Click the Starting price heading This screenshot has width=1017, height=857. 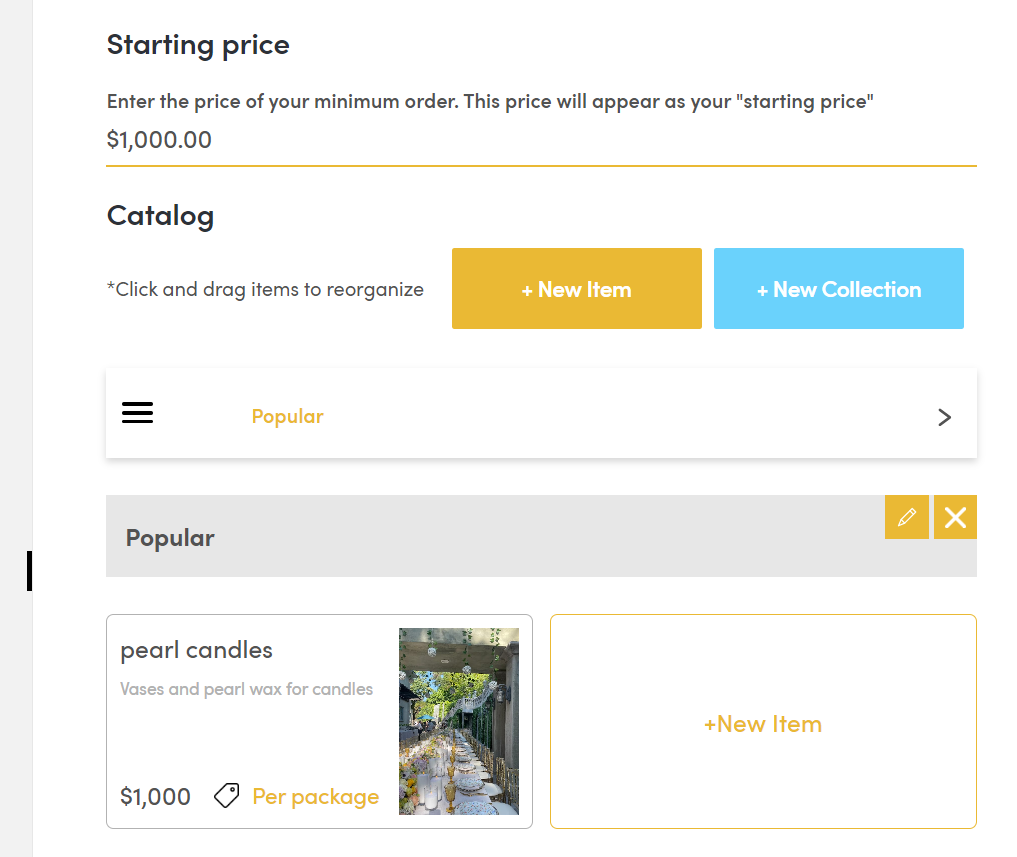[198, 45]
